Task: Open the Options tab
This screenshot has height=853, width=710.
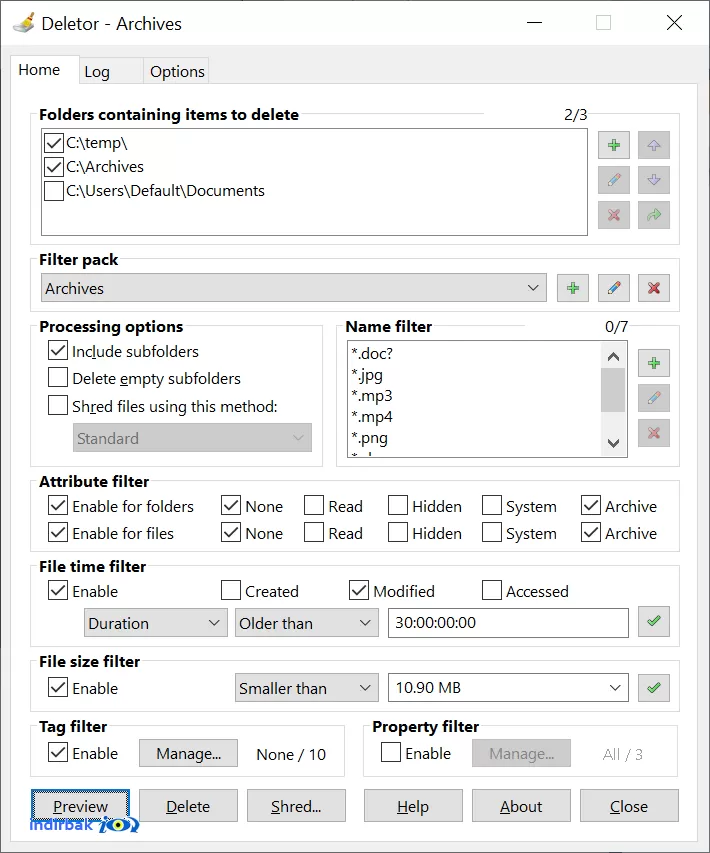Action: coord(177,71)
